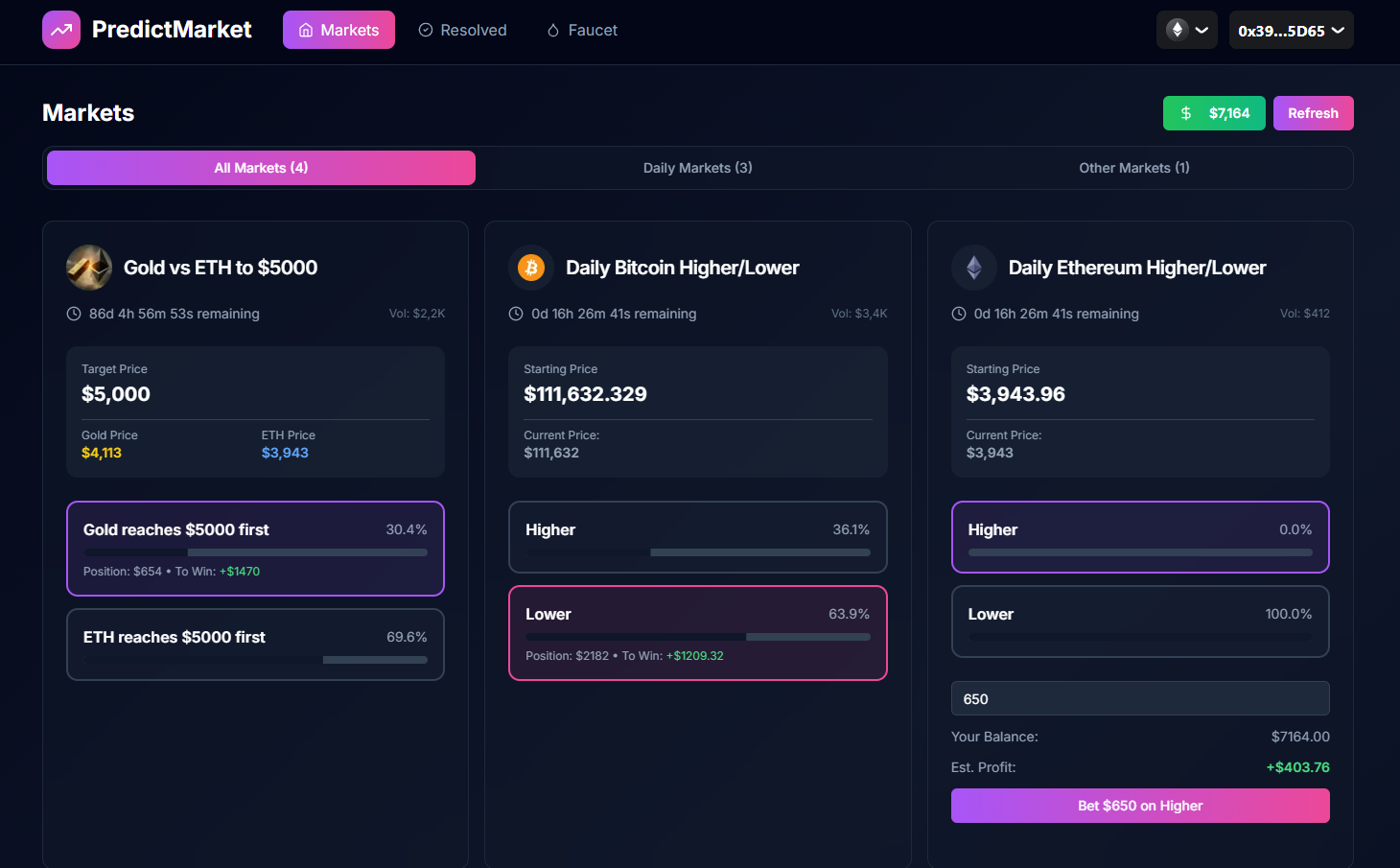
Task: Toggle the Gold reaches $5000 first option
Action: tap(255, 549)
